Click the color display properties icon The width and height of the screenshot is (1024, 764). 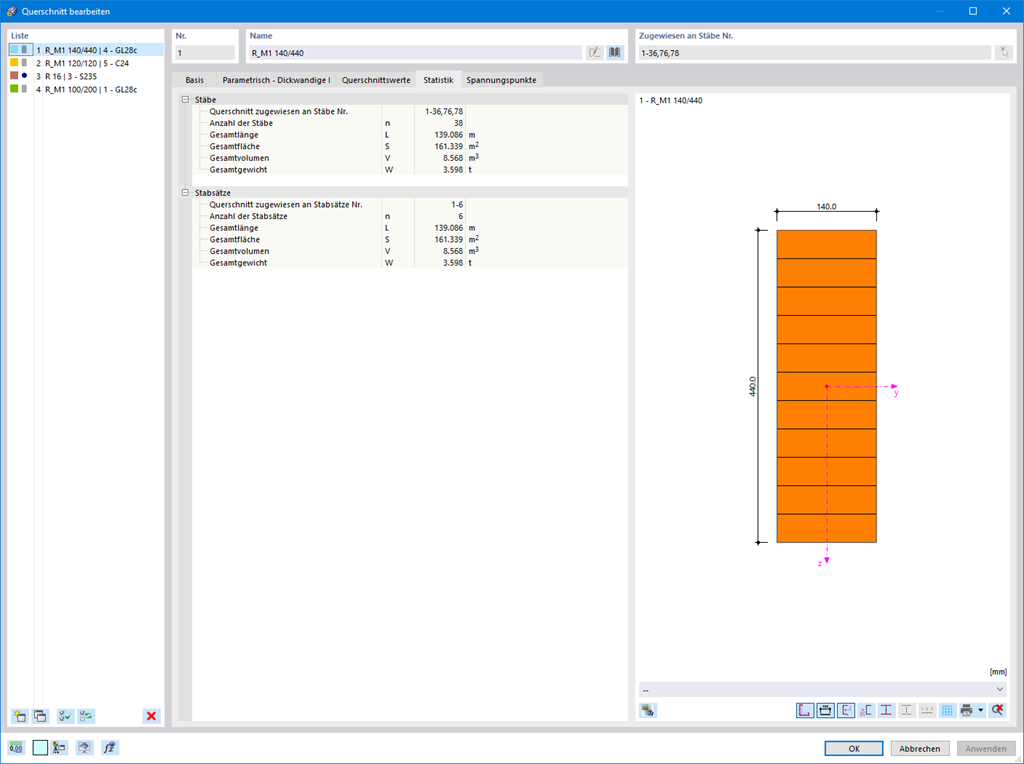[x=60, y=748]
